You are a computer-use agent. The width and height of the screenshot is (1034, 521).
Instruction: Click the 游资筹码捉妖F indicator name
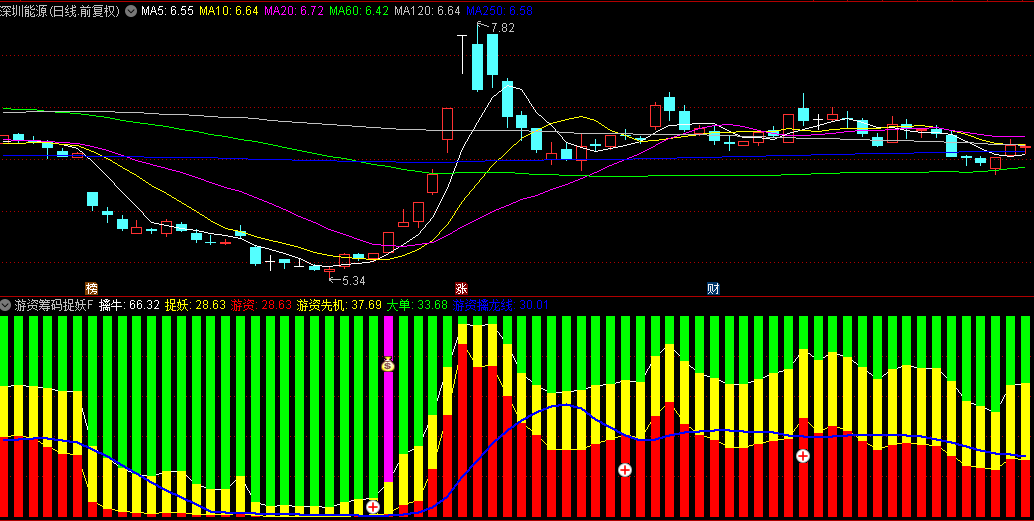coord(54,305)
